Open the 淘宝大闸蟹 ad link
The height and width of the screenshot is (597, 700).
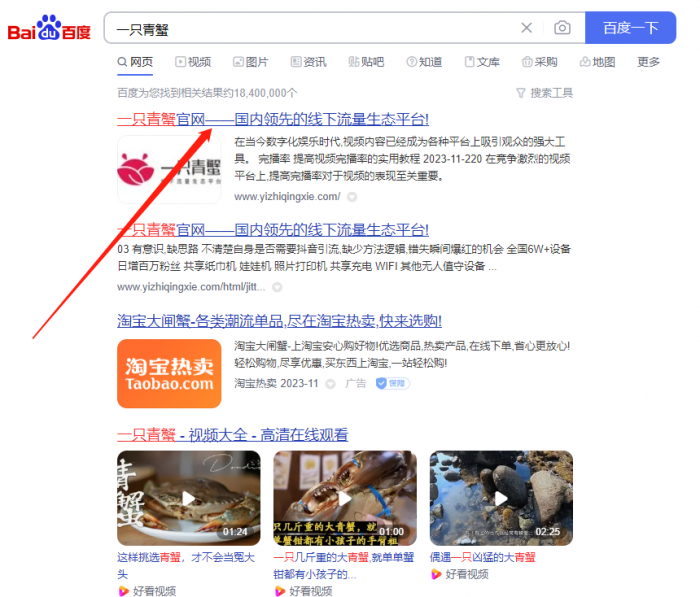[279, 321]
